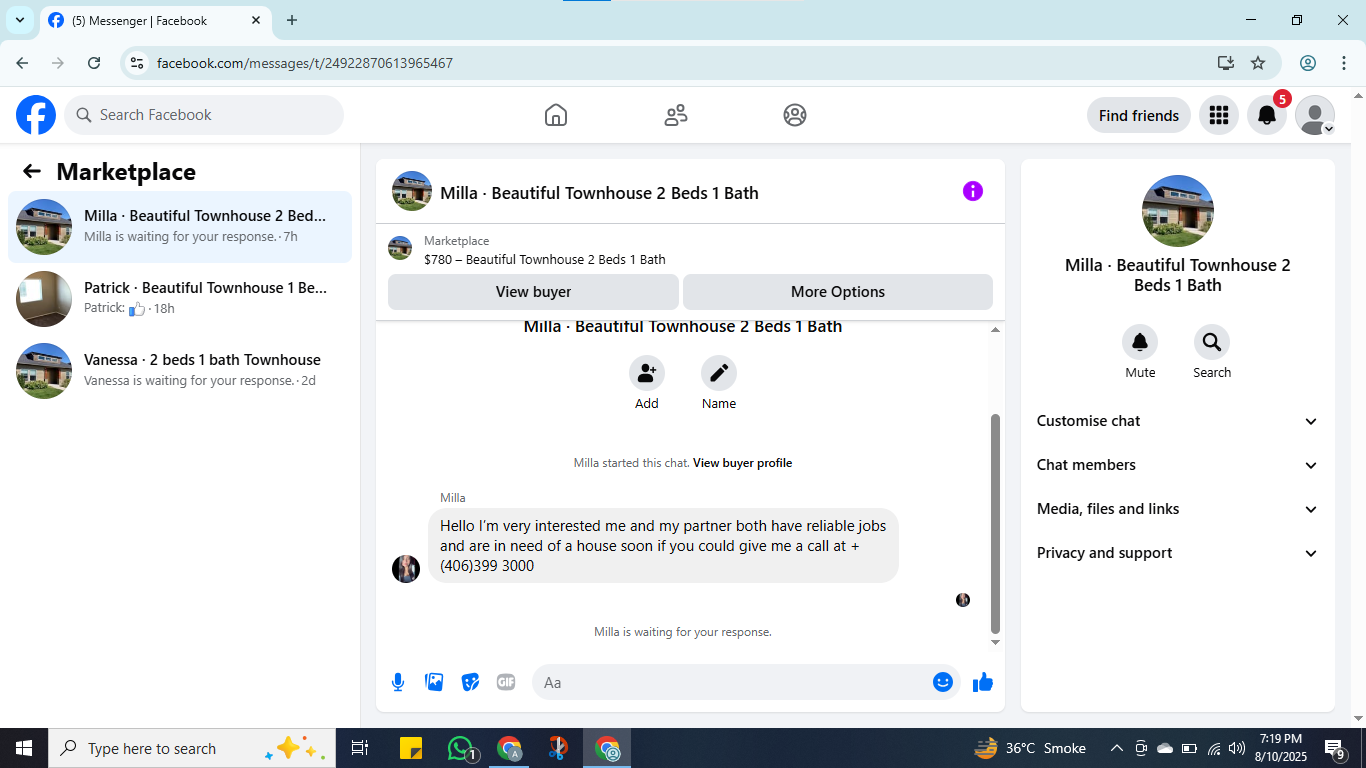The image size is (1366, 768).
Task: Open WhatsApp from the taskbar
Action: click(460, 748)
